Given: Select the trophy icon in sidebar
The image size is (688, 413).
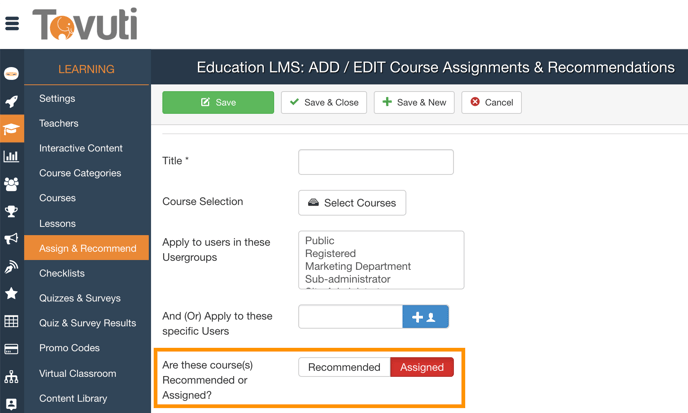Looking at the screenshot, I should pyautogui.click(x=11, y=212).
